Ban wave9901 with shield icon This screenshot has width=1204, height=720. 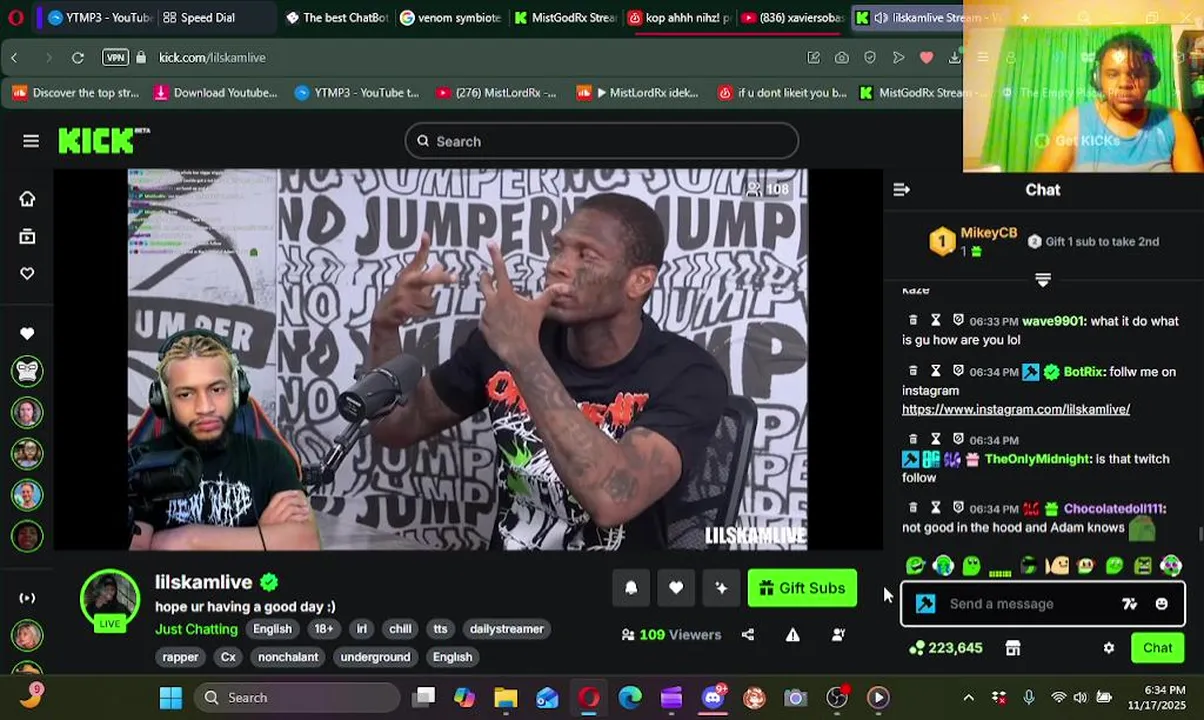click(958, 320)
